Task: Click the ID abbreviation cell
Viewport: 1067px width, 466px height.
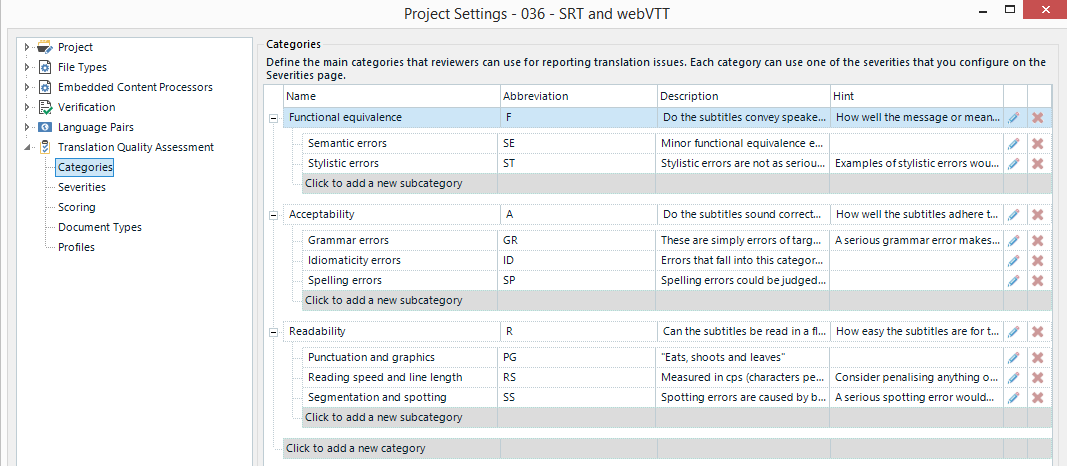Action: (576, 261)
